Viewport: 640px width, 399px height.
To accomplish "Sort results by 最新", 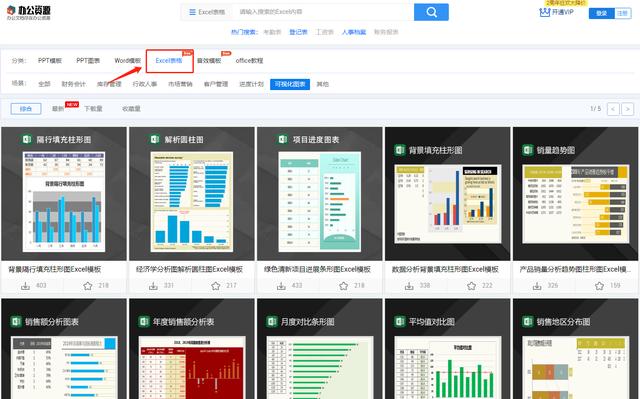I will [x=58, y=109].
